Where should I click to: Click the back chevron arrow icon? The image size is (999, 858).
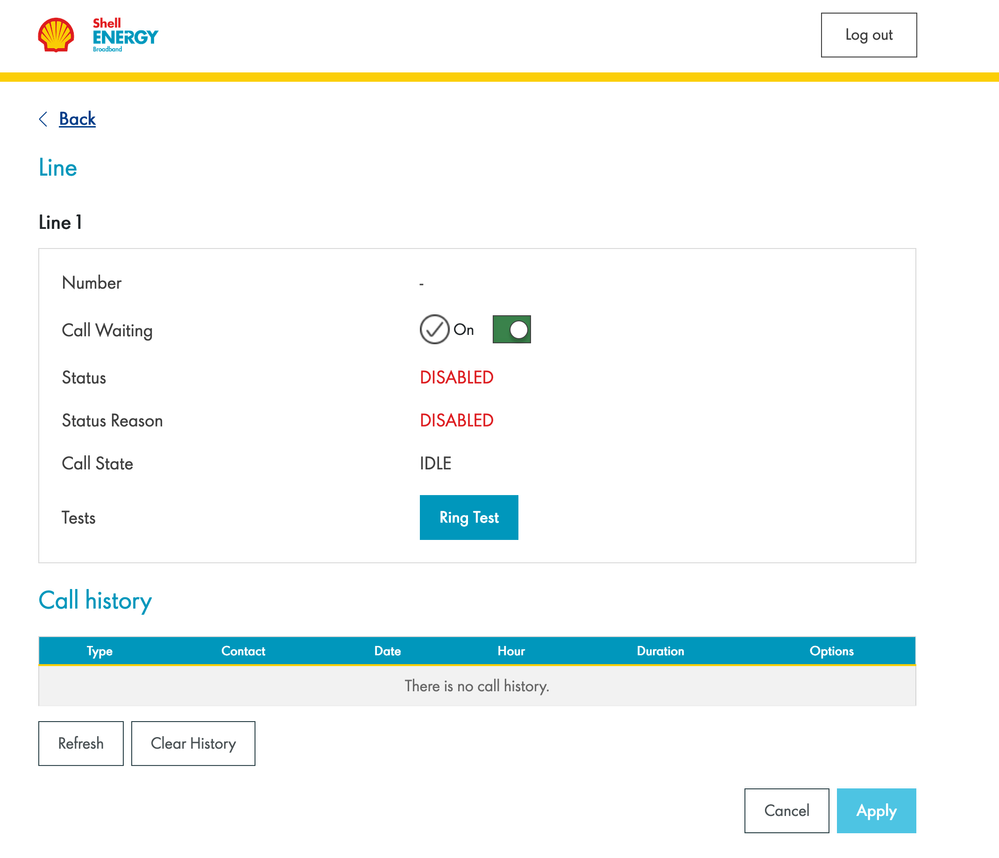43,119
